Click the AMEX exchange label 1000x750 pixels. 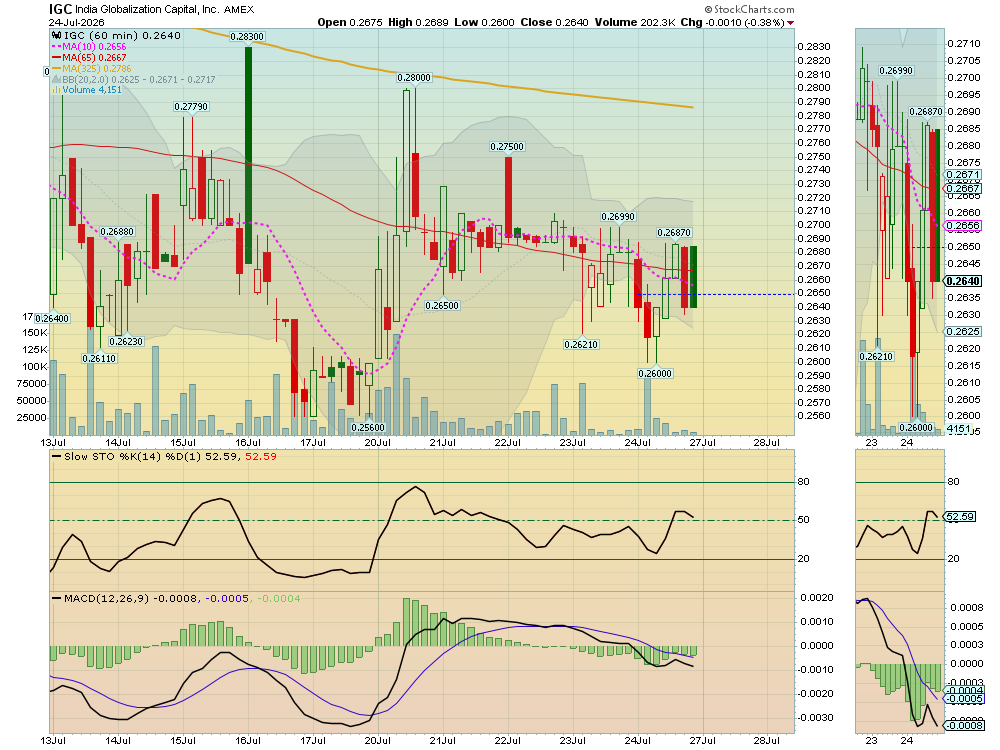tap(239, 10)
